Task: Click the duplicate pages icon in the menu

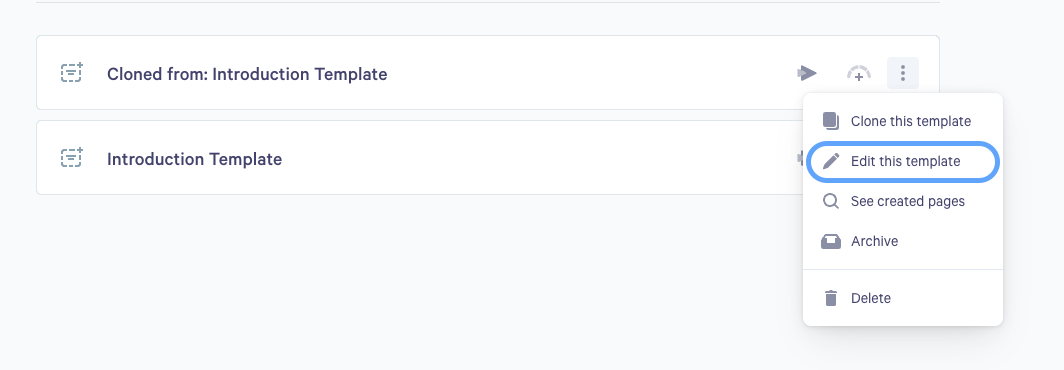Action: [831, 121]
